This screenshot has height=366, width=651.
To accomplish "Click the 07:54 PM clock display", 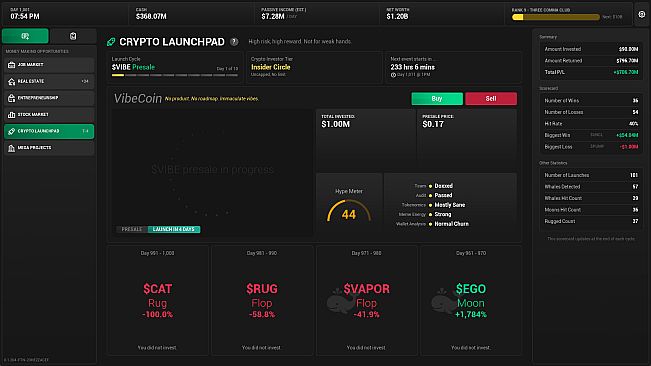I will pos(25,16).
